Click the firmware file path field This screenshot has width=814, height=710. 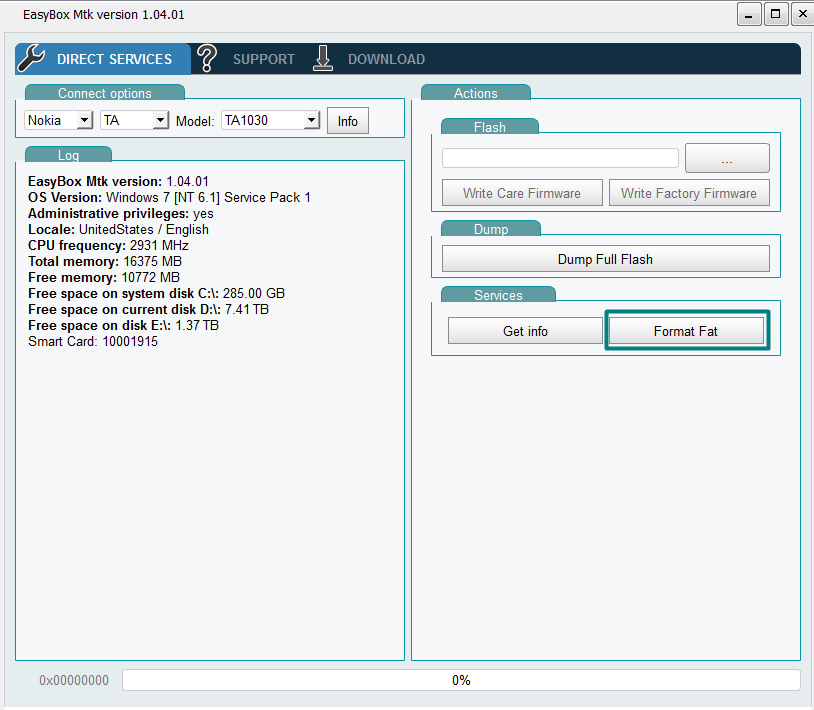coord(560,158)
